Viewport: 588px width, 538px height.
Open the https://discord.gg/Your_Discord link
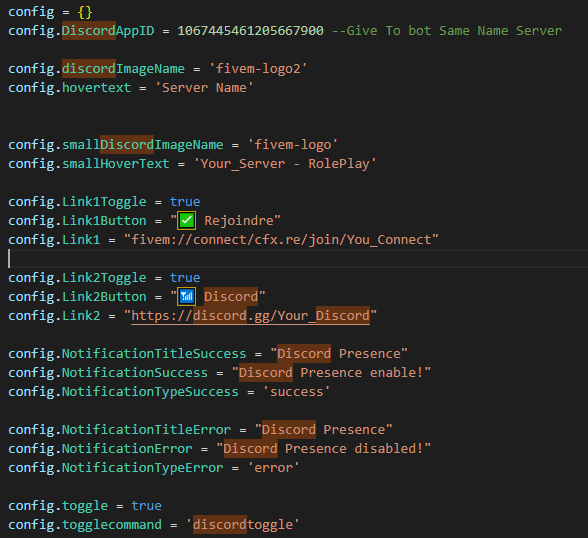tap(250, 316)
